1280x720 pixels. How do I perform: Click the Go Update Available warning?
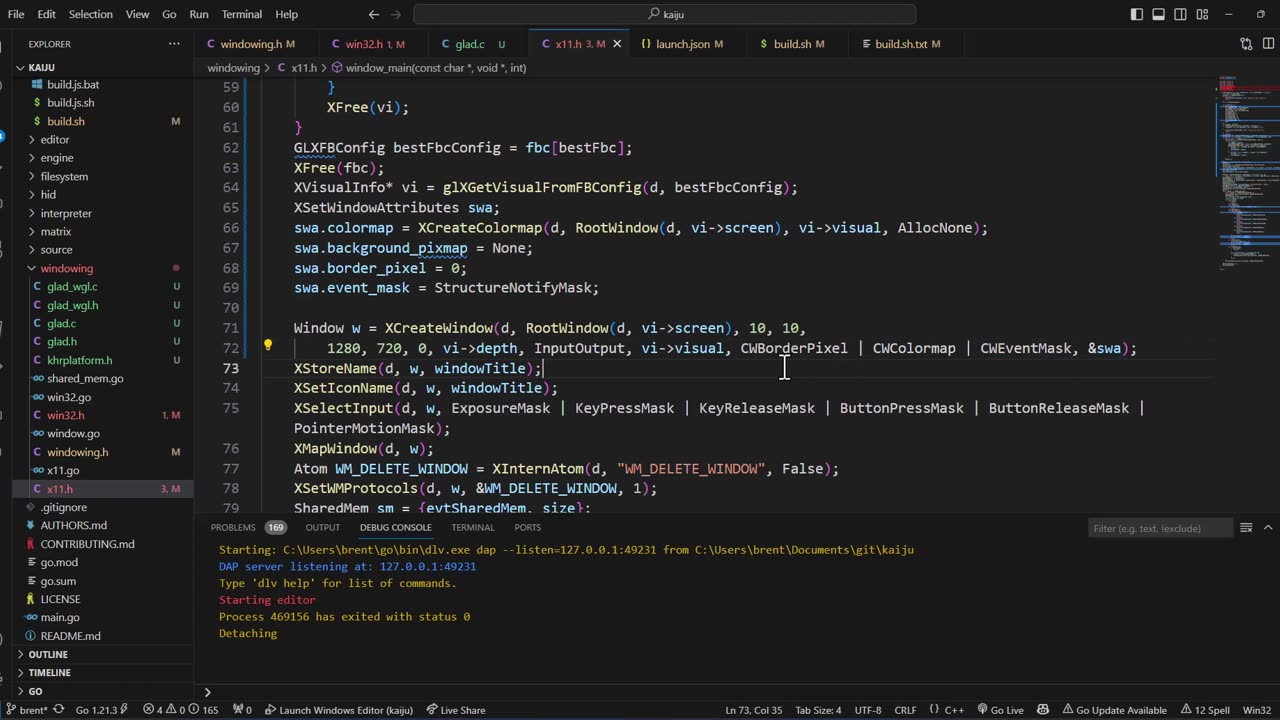coord(1113,710)
